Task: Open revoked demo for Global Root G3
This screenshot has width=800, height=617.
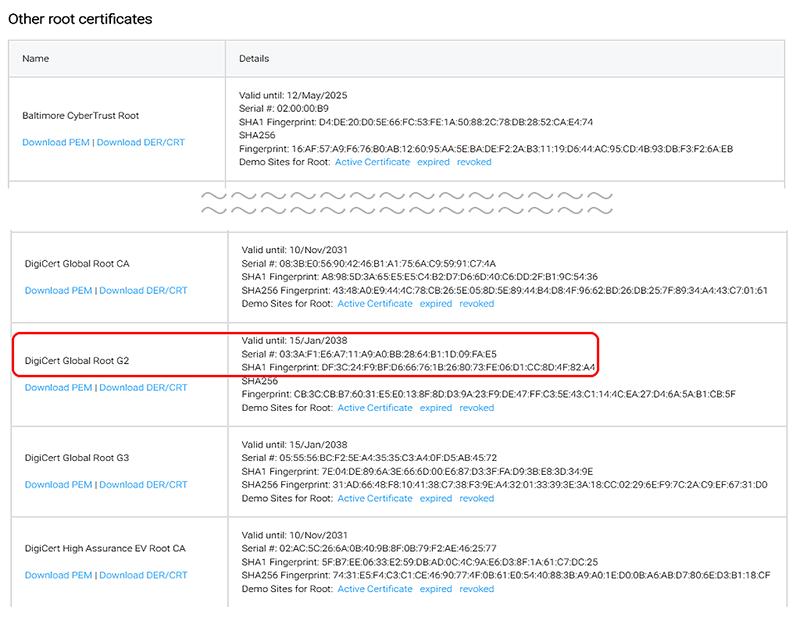Action: 477,498
